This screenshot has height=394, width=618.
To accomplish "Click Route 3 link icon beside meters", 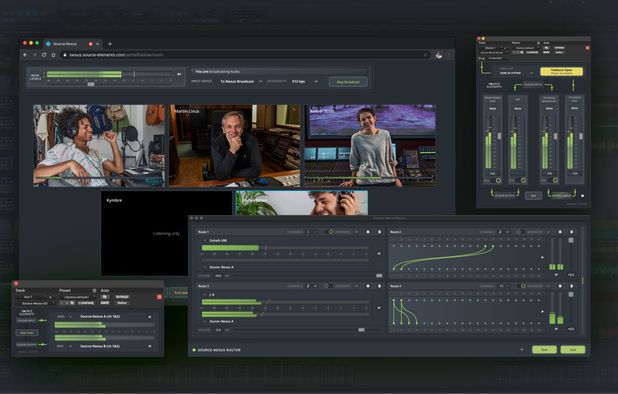I will point(379,308).
